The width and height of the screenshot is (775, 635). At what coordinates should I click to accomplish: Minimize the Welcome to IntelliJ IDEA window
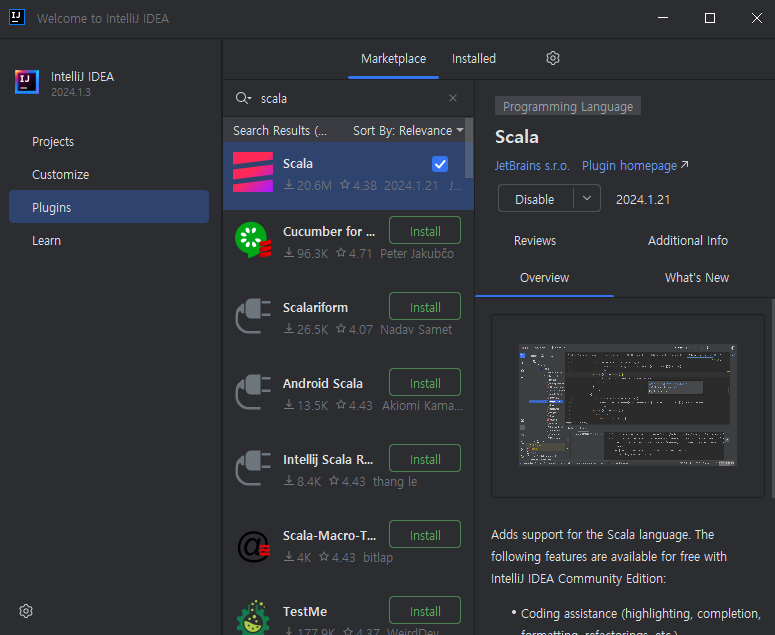click(x=663, y=18)
